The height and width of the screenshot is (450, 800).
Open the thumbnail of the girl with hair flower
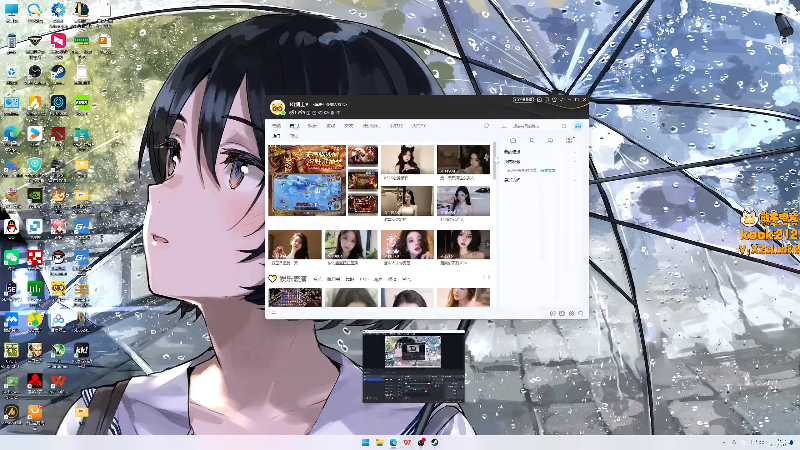click(463, 159)
